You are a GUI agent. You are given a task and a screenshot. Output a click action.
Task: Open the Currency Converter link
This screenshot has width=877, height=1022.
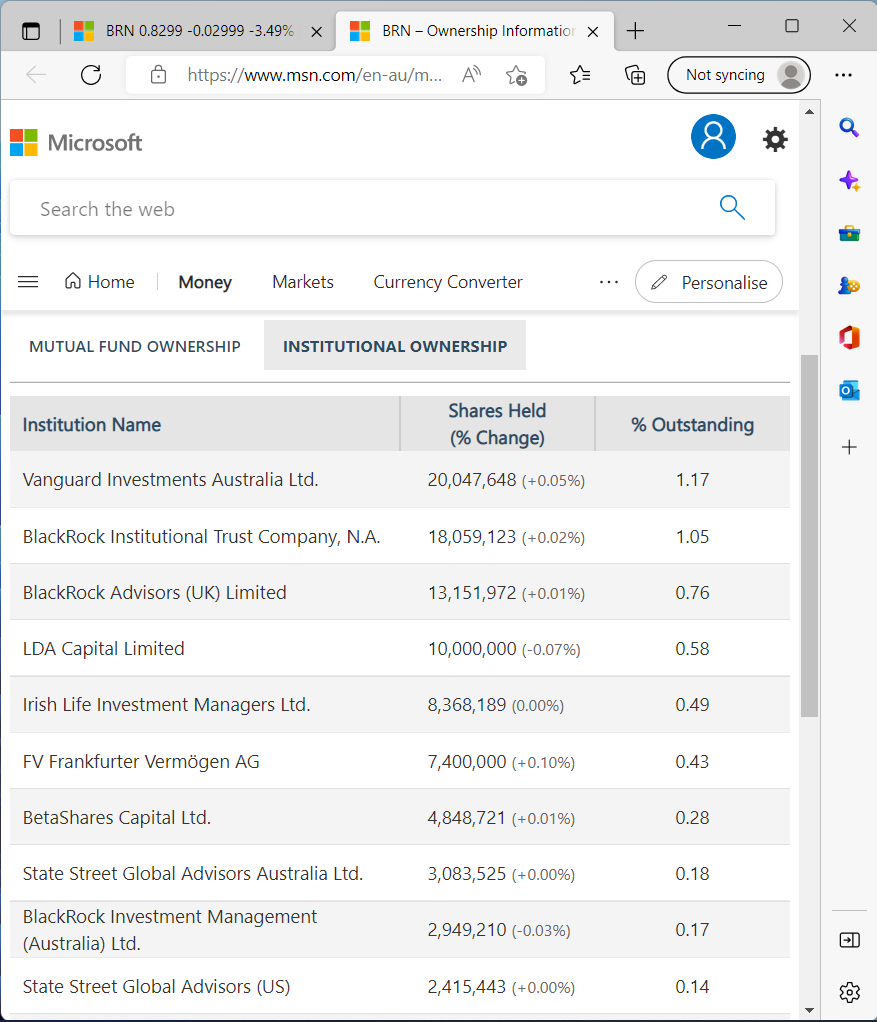click(448, 282)
